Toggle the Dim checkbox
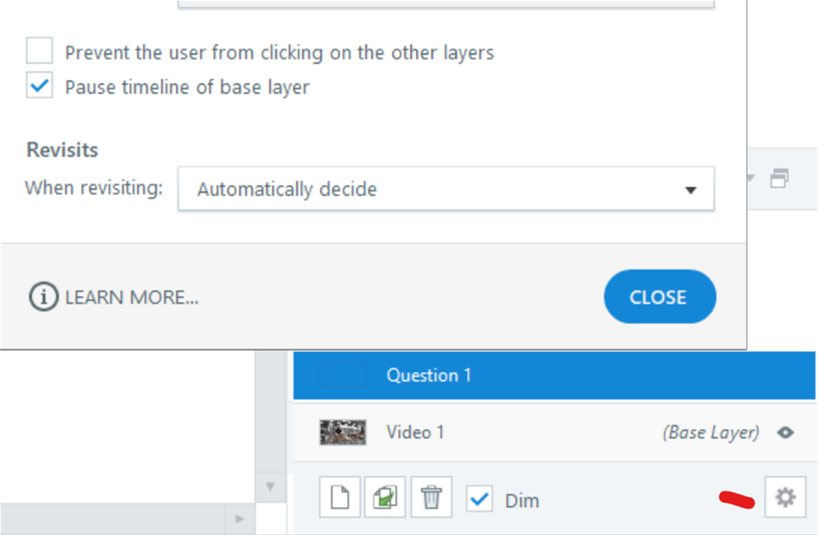Image resolution: width=819 pixels, height=535 pixels. [x=479, y=499]
